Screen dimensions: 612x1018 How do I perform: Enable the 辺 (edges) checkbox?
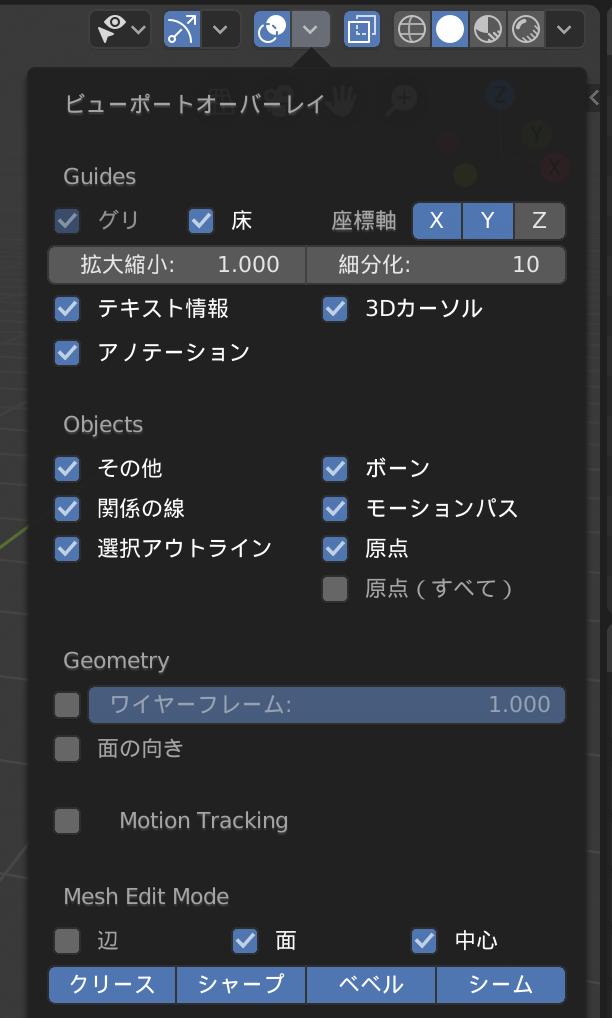coord(67,941)
